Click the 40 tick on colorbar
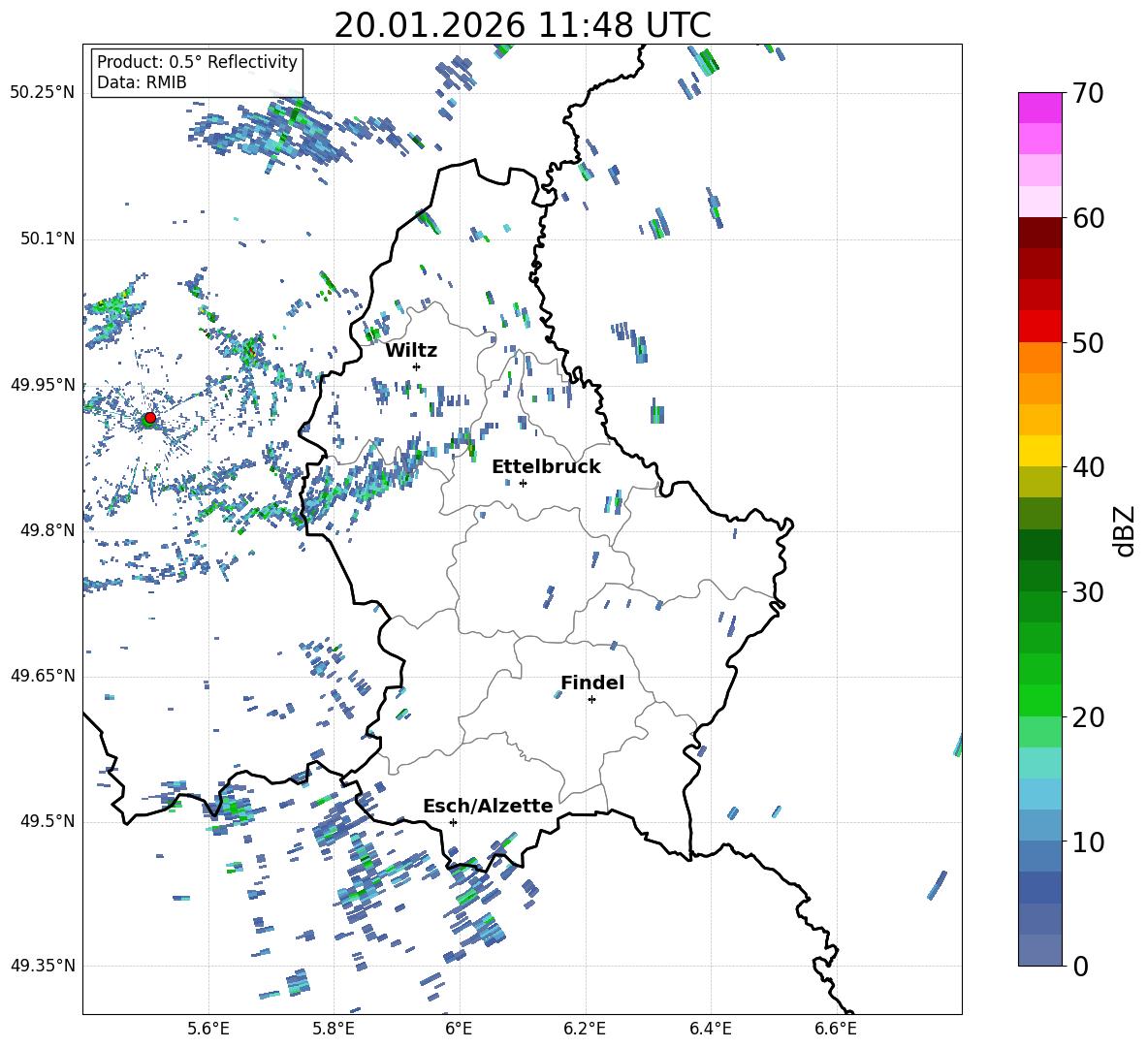 [x=1088, y=467]
